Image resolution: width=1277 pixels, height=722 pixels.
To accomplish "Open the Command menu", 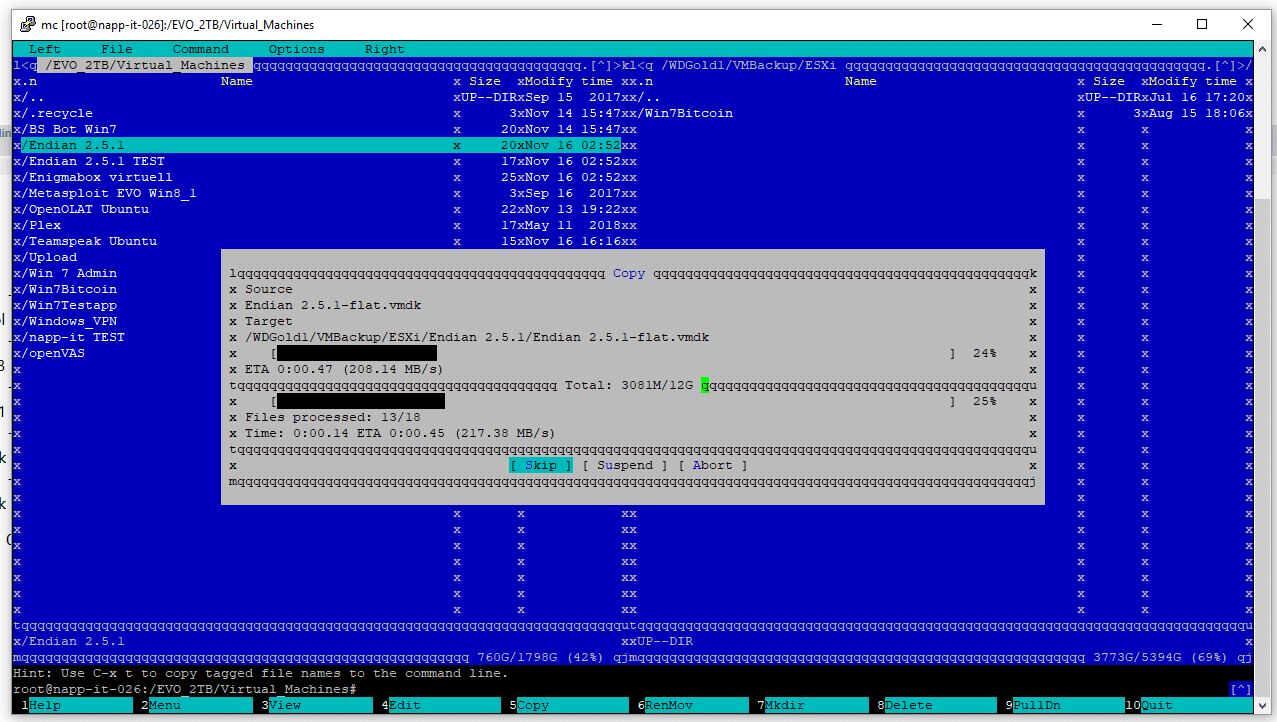I will point(200,49).
